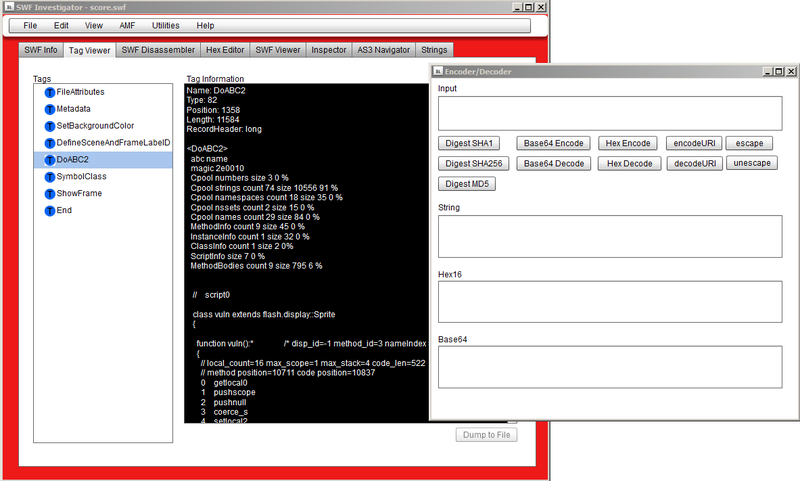Click the Dump to File button
The height and width of the screenshot is (481, 800).
point(487,435)
